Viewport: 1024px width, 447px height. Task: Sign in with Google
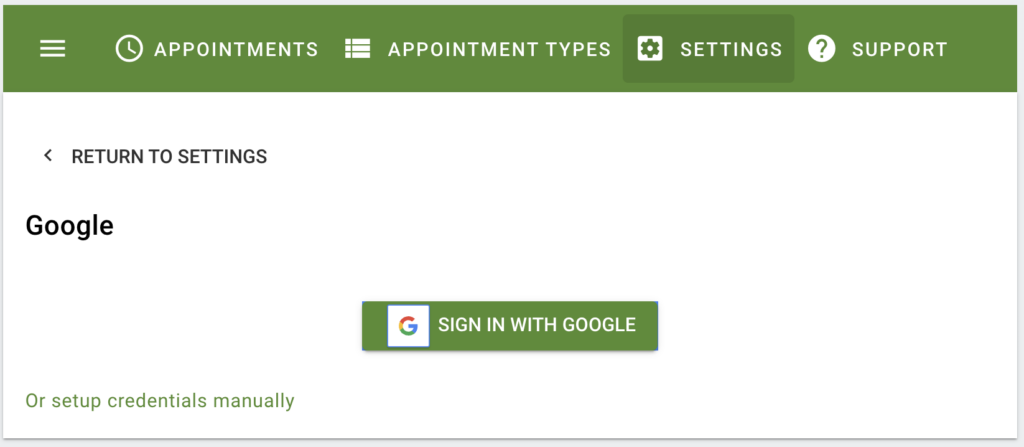510,325
